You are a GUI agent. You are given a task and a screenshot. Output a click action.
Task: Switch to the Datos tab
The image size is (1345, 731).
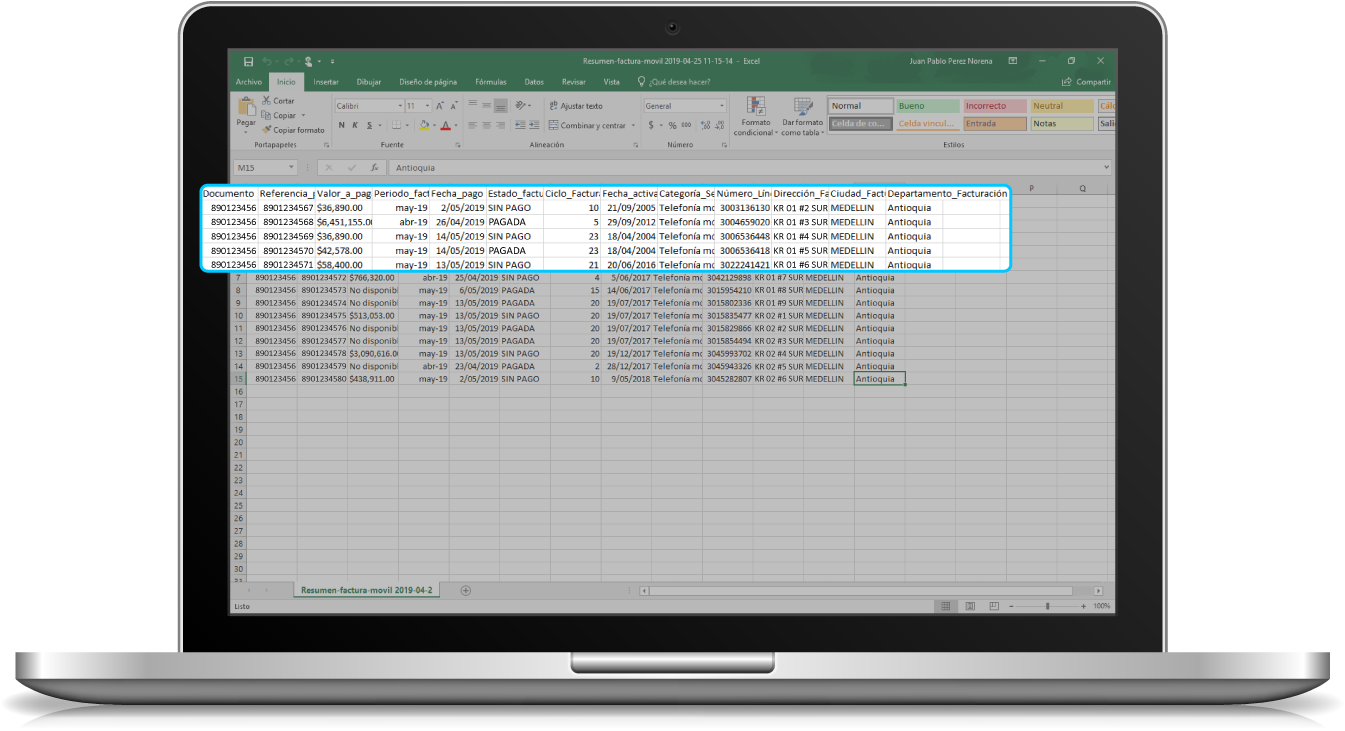point(534,82)
